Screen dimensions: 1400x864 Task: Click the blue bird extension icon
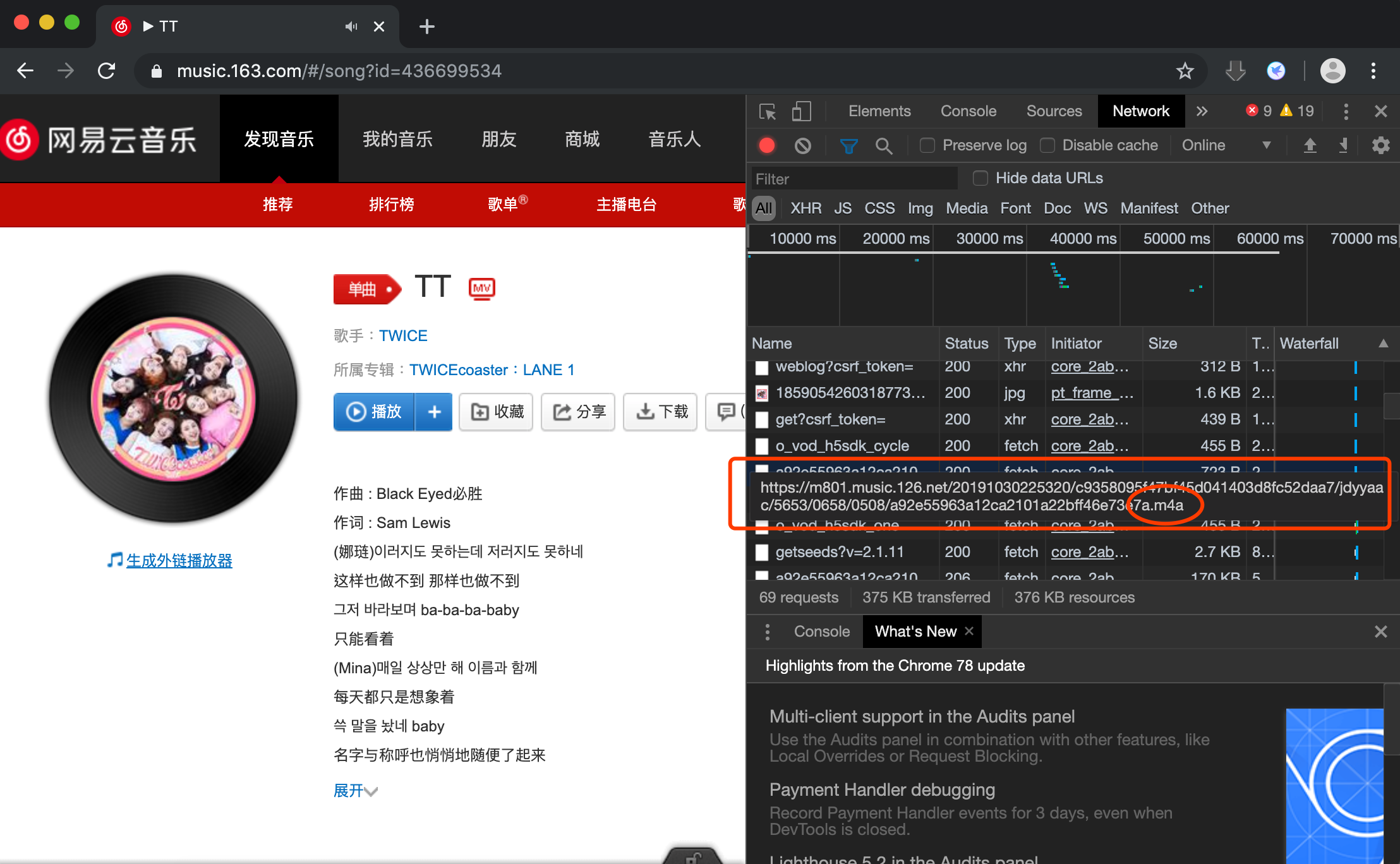pos(1276,71)
